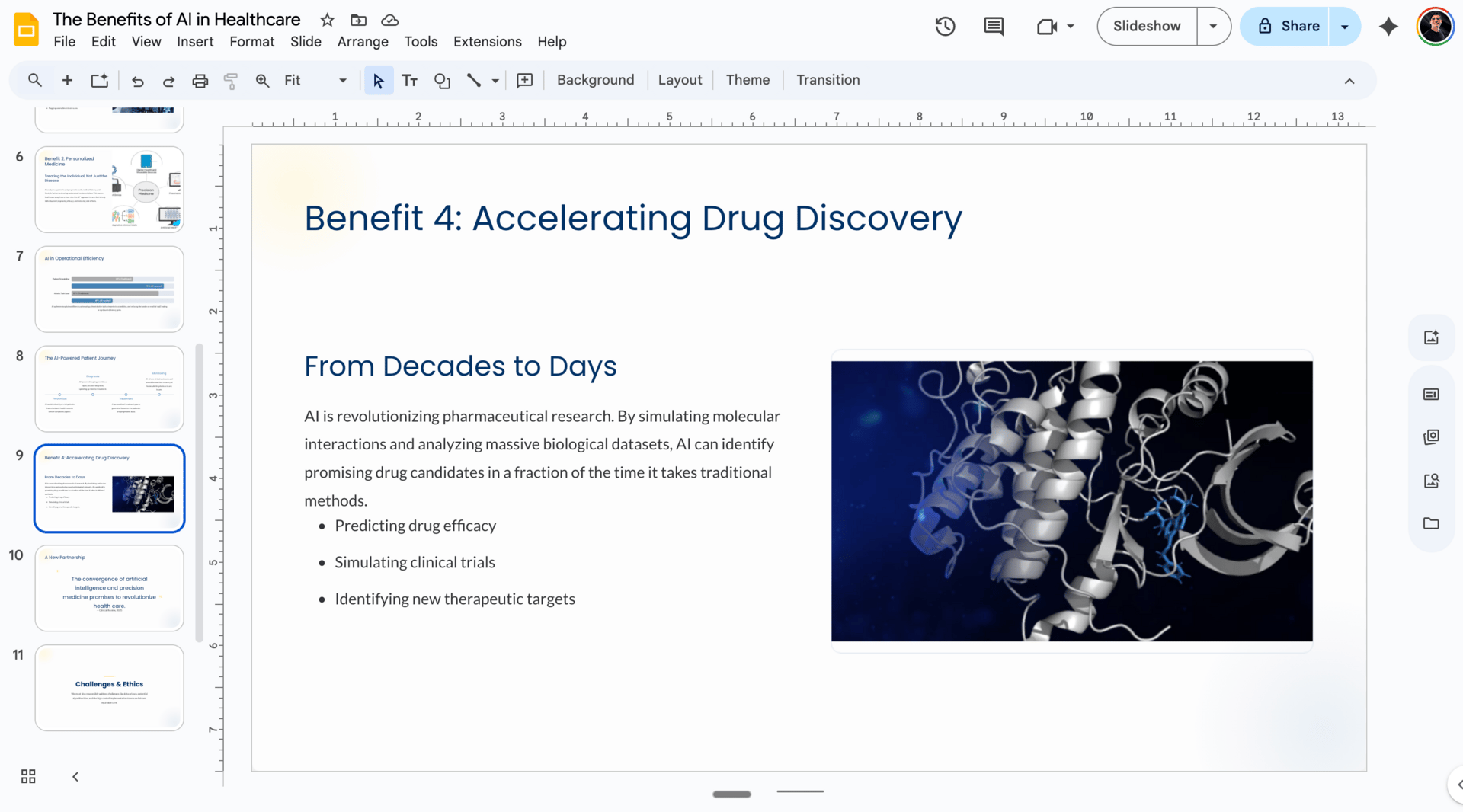
Task: Click the Undo arrow icon
Action: click(137, 81)
